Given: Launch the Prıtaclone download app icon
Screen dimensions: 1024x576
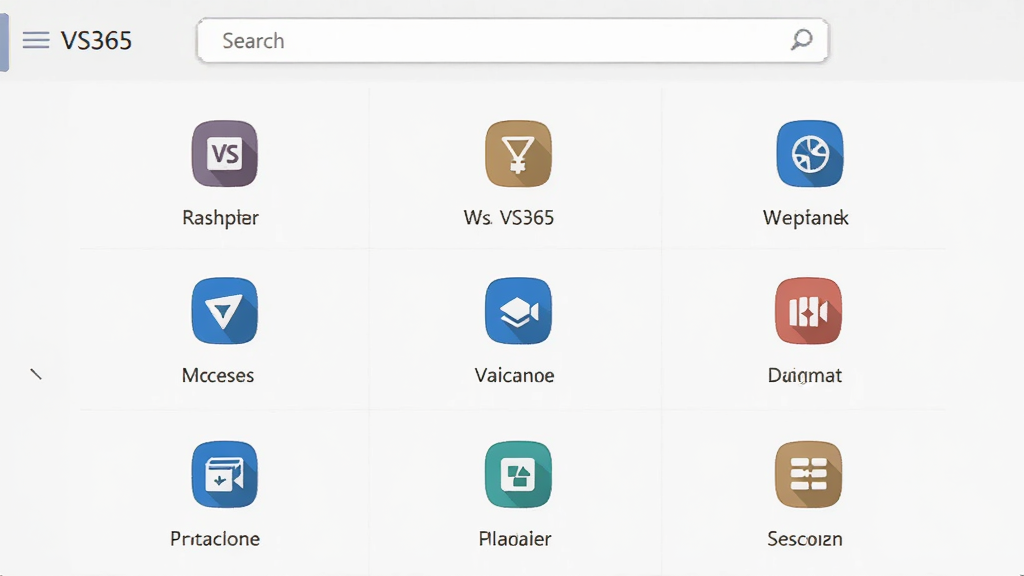Looking at the screenshot, I should pos(225,475).
